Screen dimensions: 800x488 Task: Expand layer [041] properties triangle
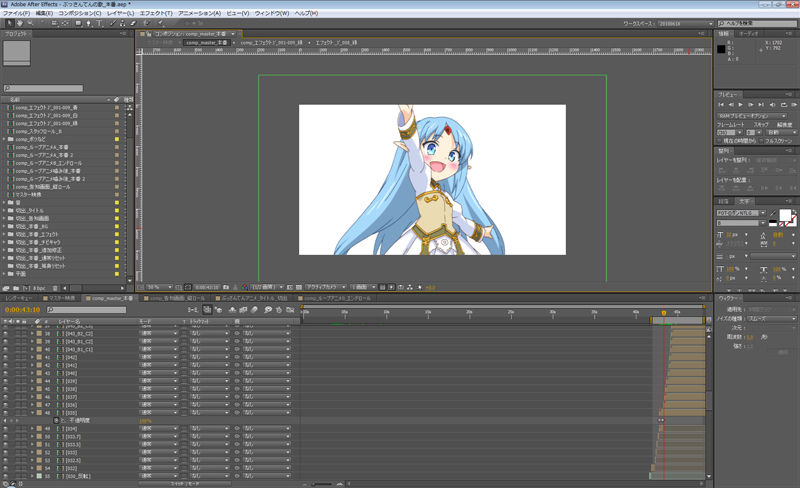31,366
